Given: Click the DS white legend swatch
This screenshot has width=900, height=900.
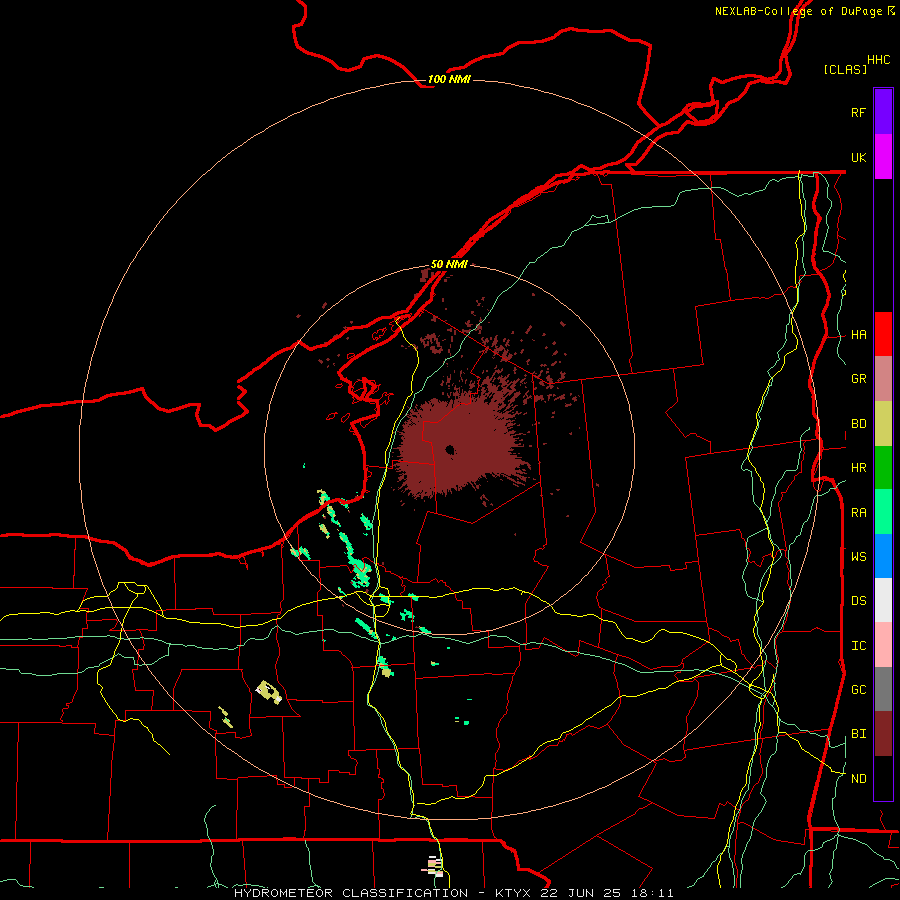Looking at the screenshot, I should coord(883,600).
